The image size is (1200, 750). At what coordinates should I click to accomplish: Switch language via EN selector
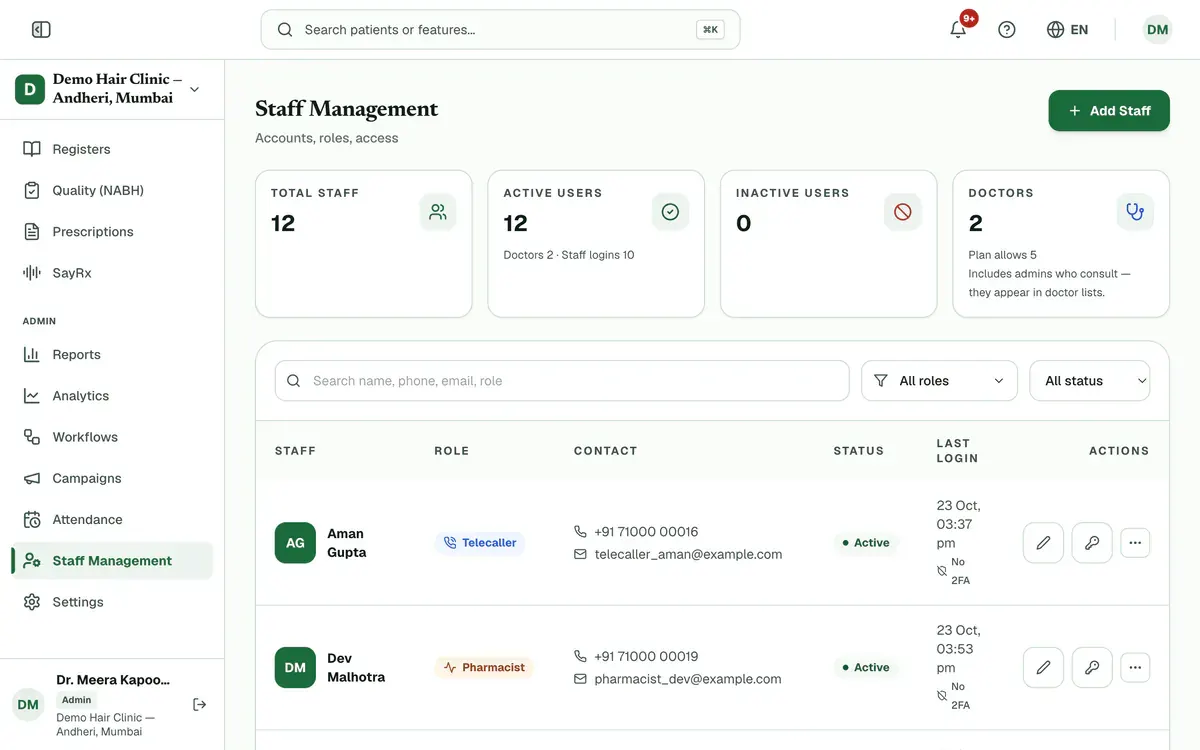[x=1067, y=30]
